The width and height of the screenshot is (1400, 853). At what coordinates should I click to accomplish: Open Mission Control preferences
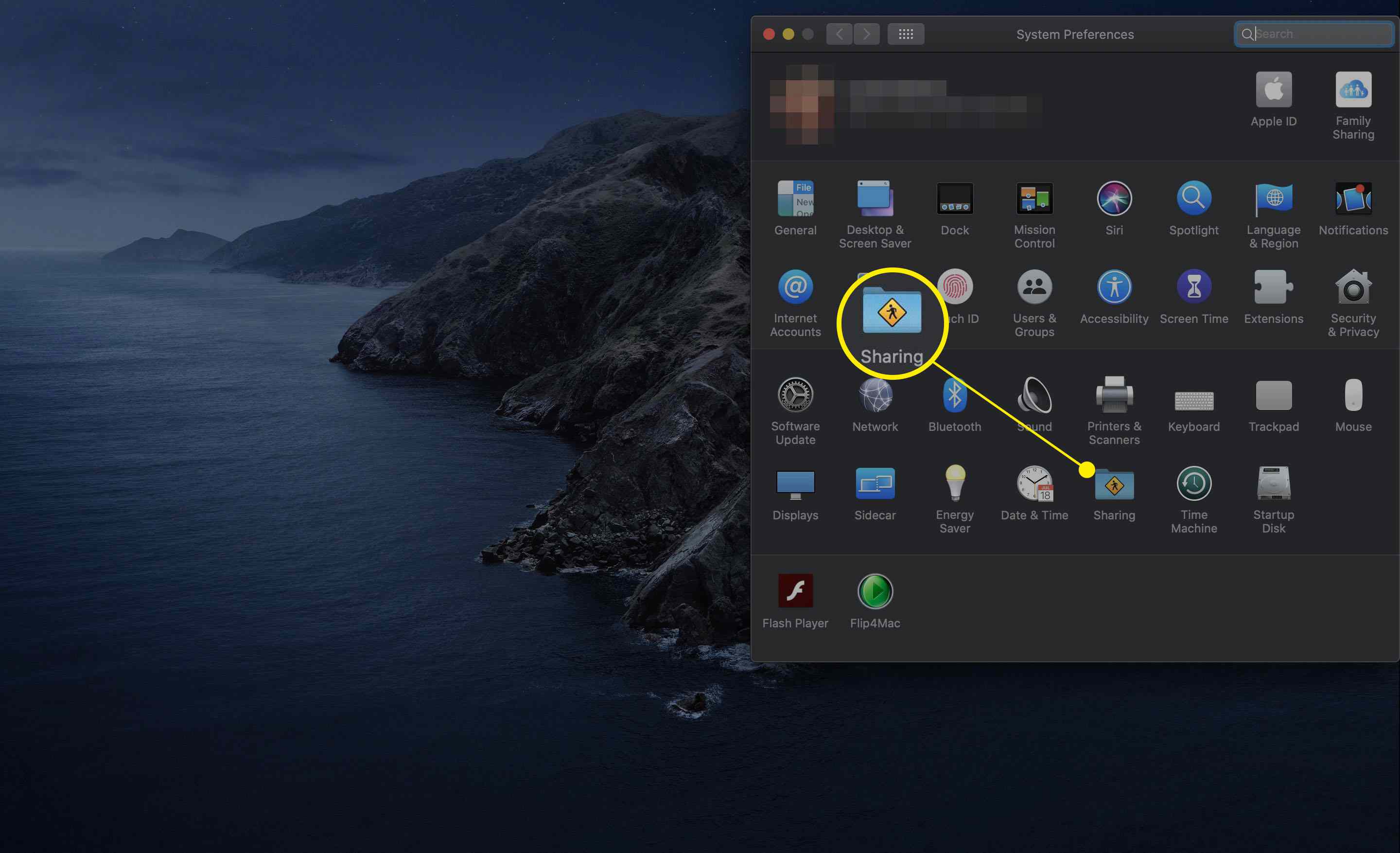coord(1034,199)
